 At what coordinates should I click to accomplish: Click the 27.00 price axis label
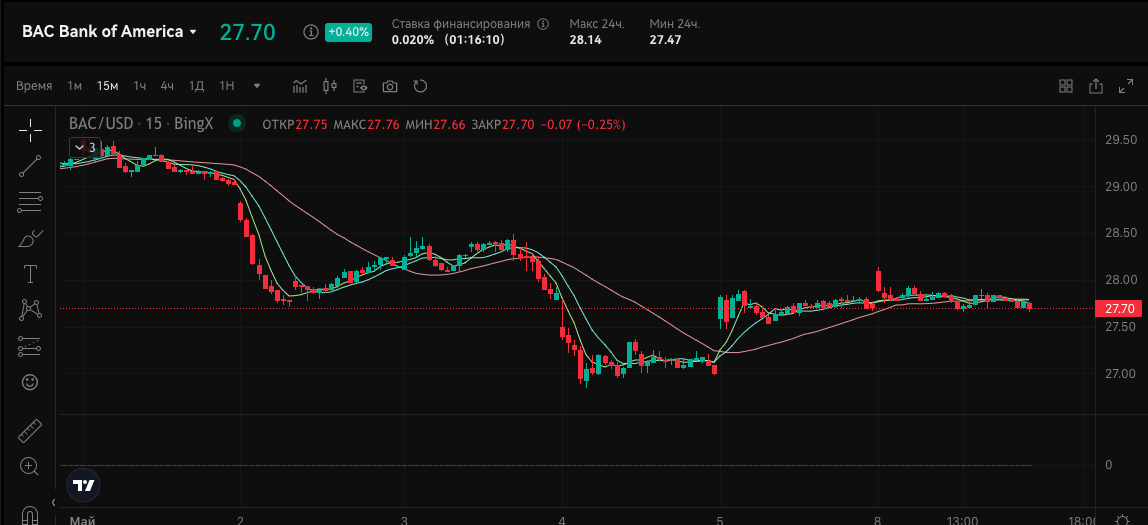point(1120,373)
